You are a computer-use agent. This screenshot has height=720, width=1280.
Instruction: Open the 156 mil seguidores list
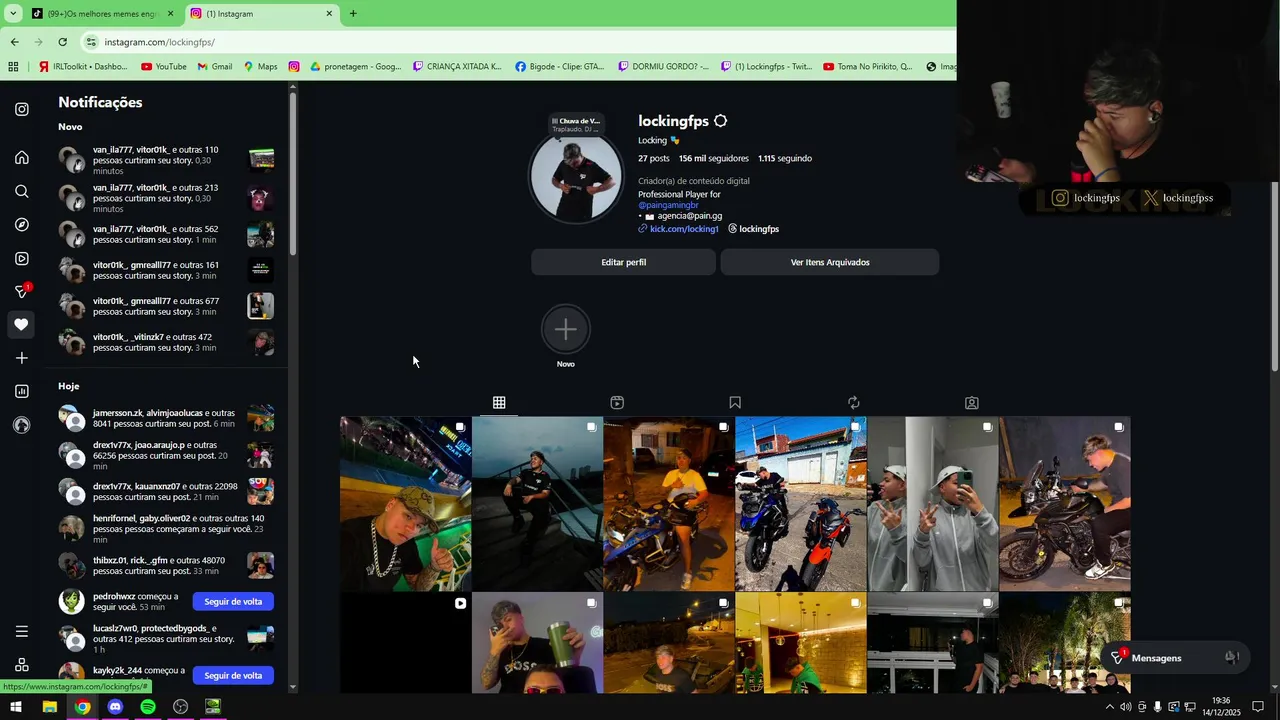click(713, 158)
